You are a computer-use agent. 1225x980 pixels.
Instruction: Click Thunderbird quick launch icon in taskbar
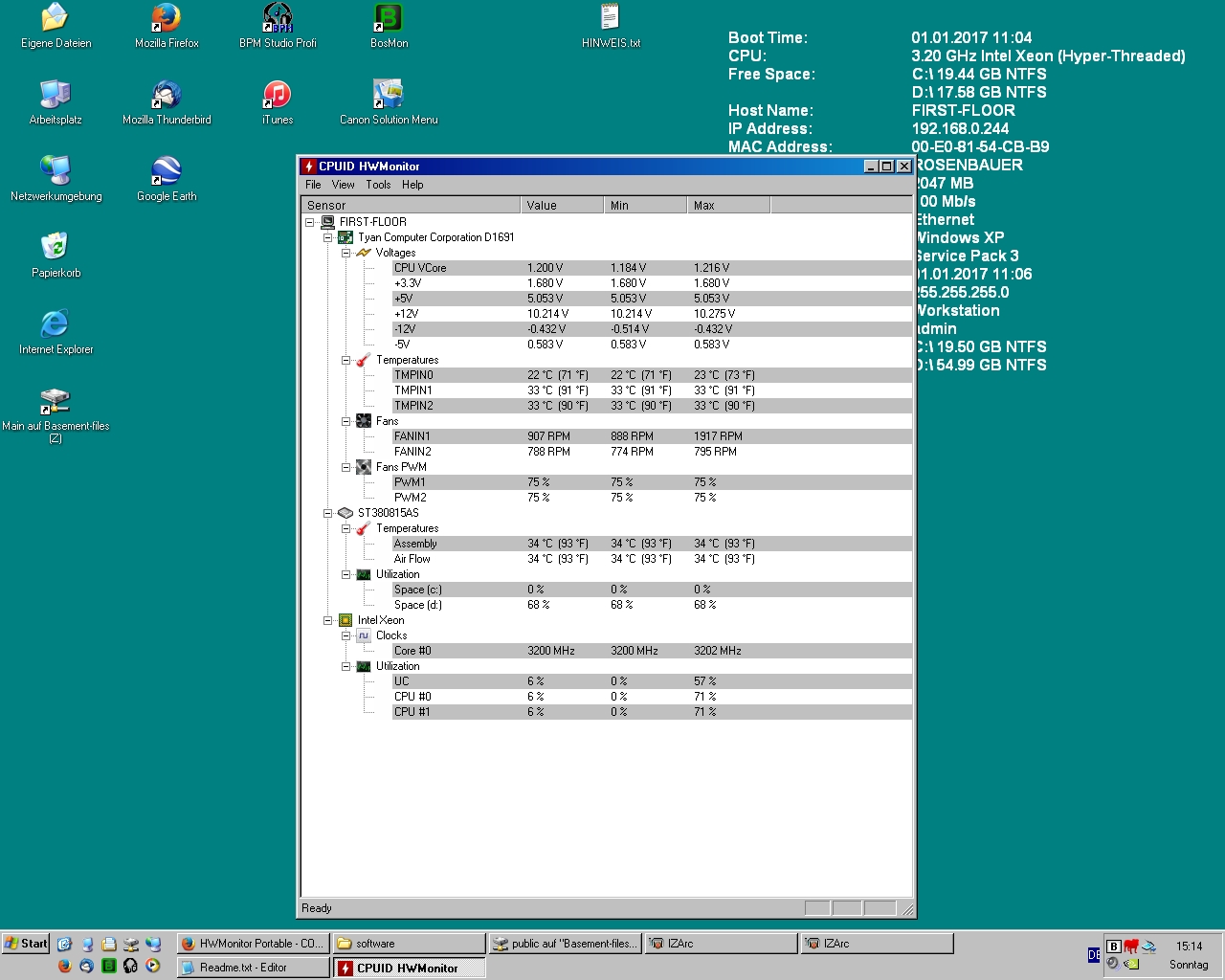[x=86, y=966]
